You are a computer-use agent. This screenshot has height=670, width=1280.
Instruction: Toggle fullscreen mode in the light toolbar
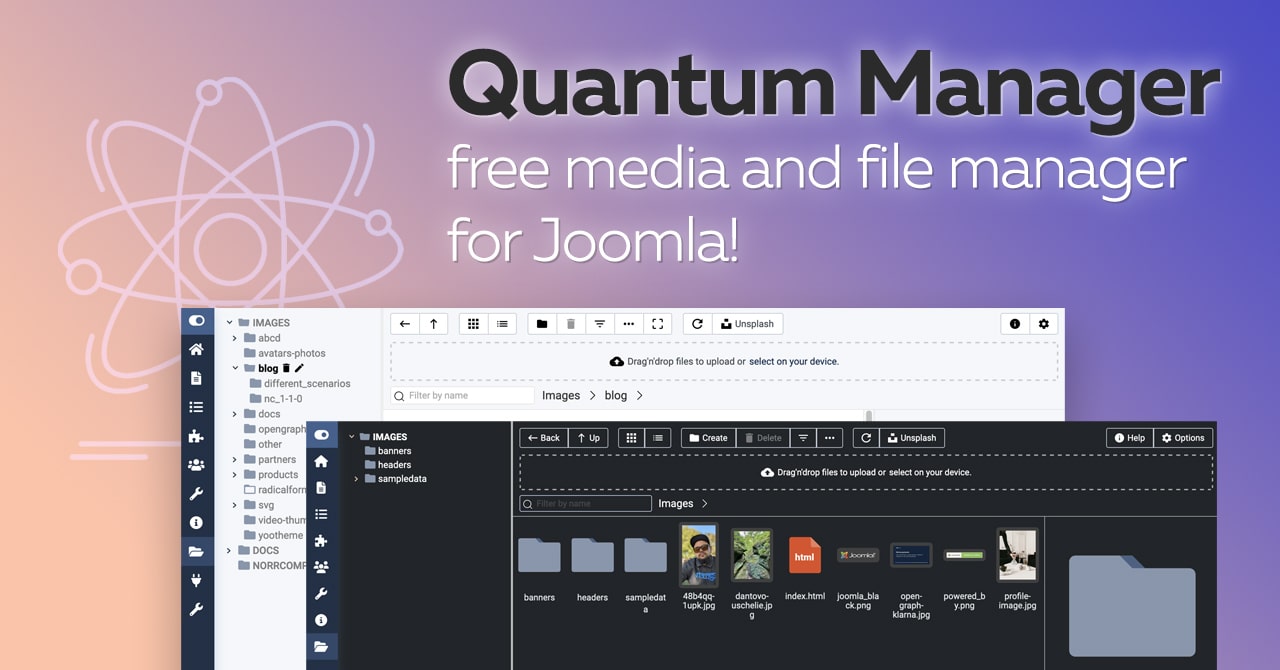tap(658, 323)
